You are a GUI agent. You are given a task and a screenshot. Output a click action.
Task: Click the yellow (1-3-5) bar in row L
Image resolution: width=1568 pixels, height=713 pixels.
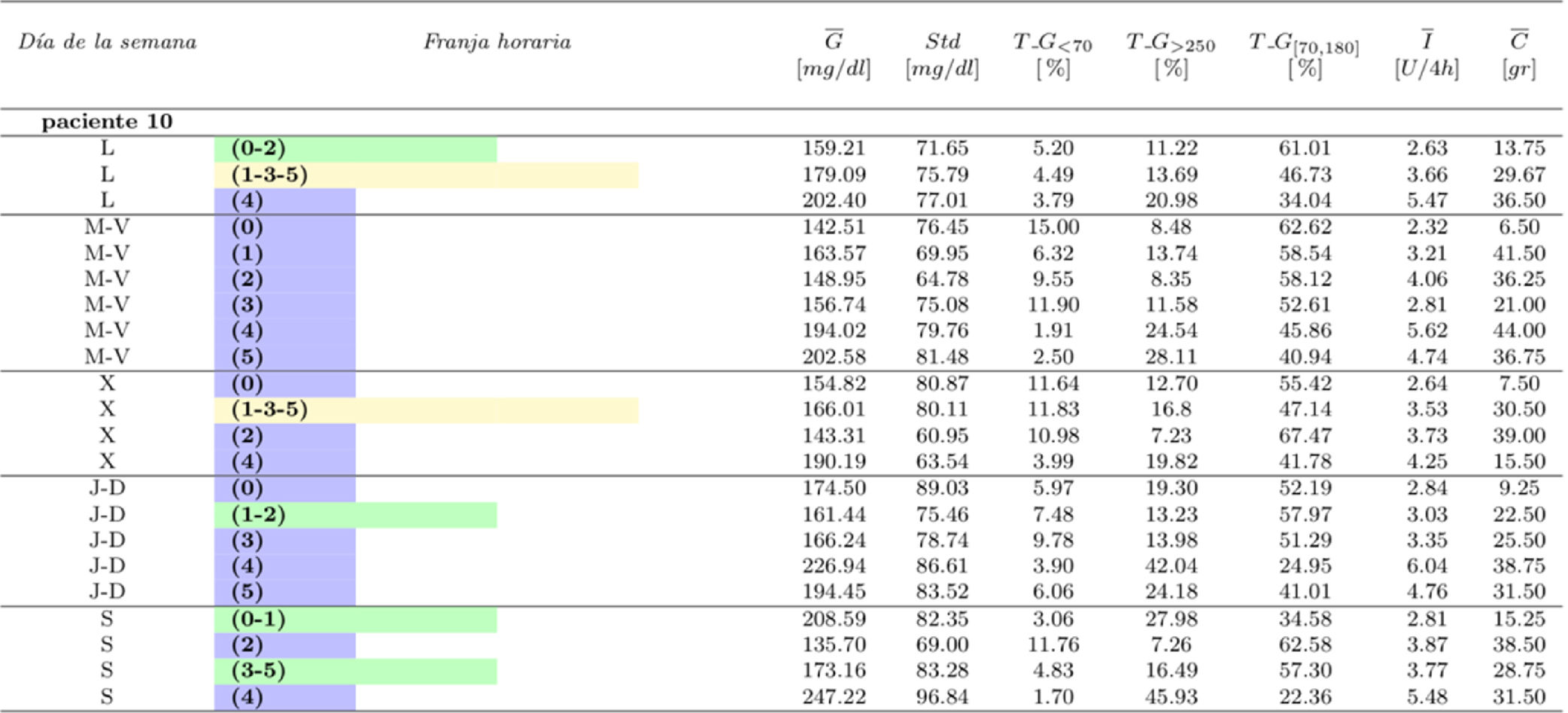426,175
